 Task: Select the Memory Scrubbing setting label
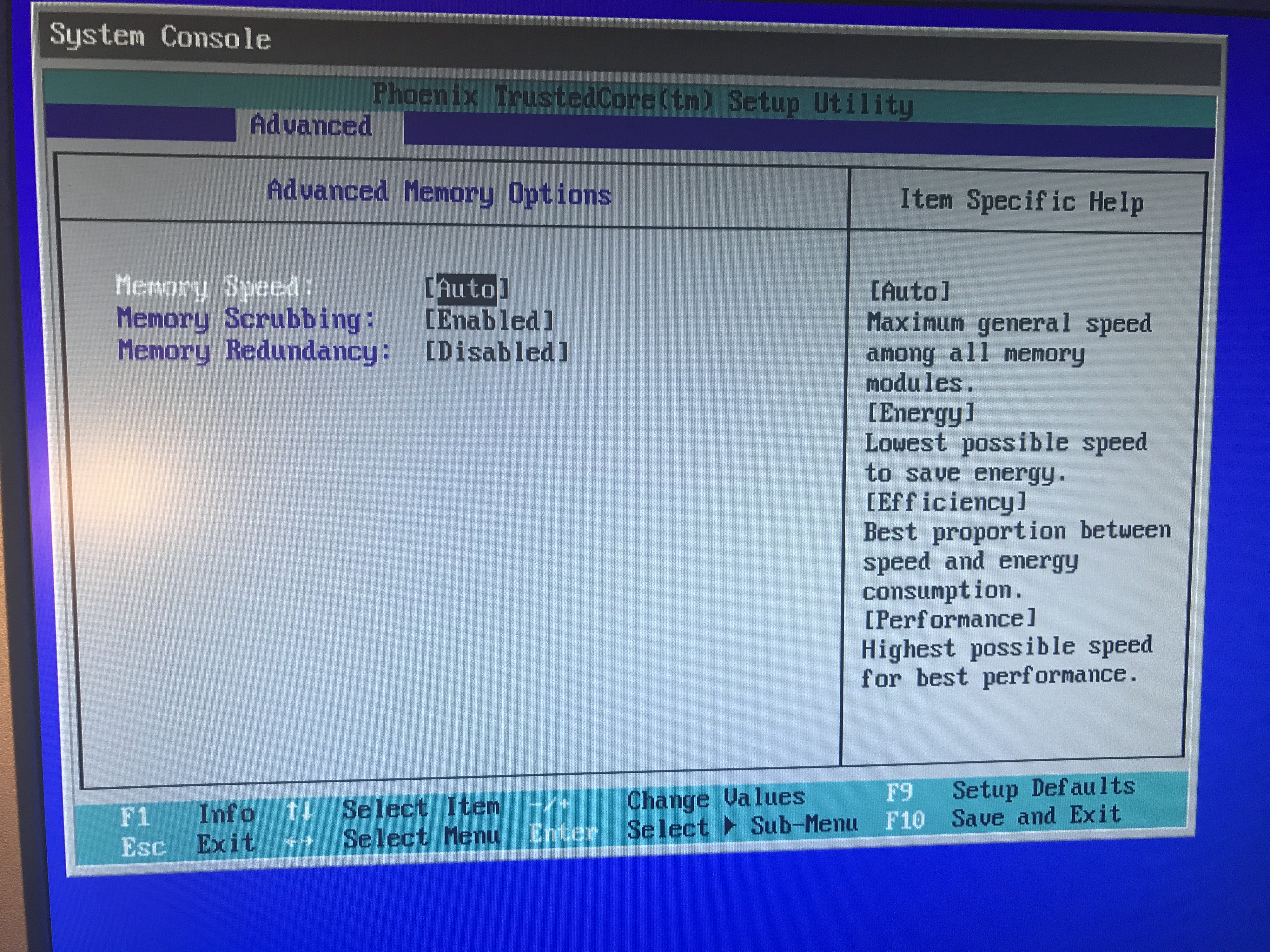click(246, 319)
